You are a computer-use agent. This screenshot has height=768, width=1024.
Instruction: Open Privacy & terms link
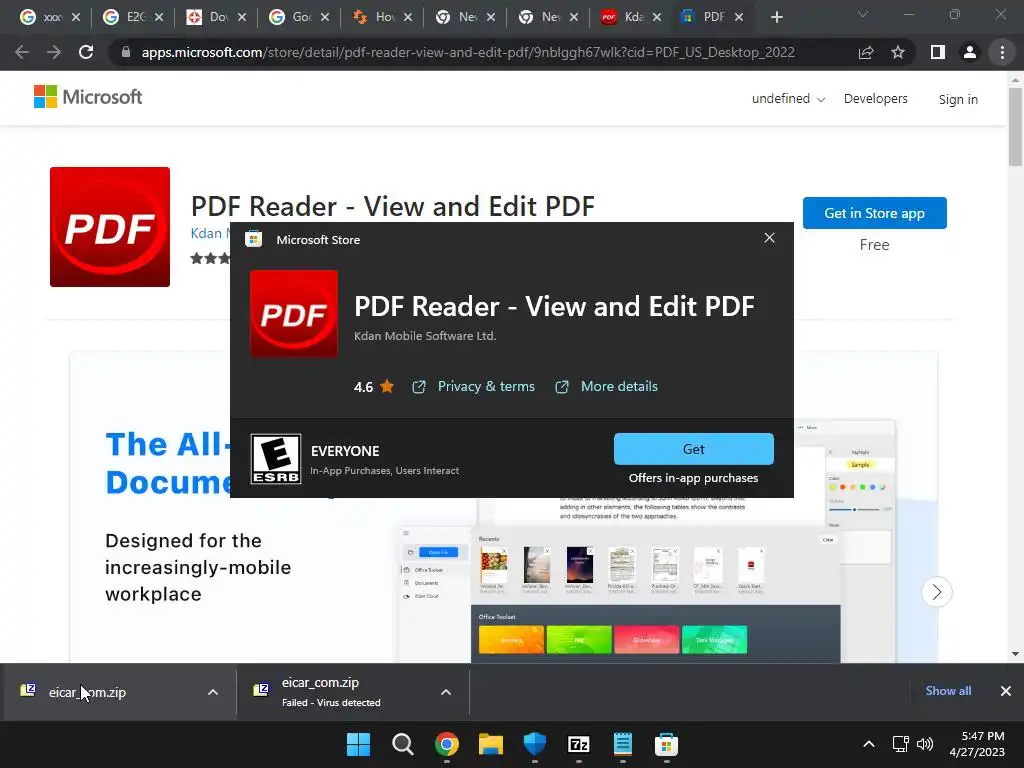tap(486, 387)
